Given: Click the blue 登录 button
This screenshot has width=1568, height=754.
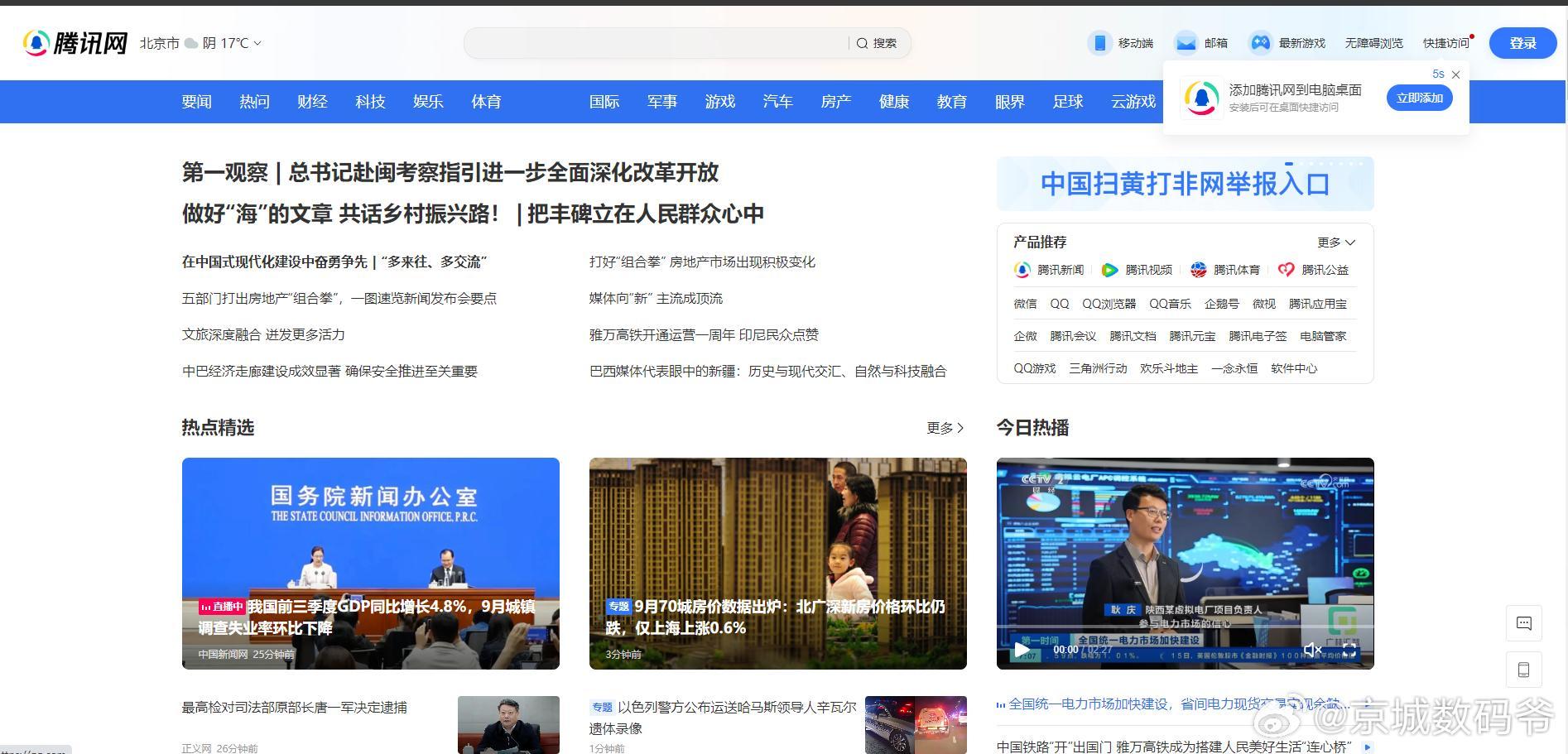Looking at the screenshot, I should [x=1522, y=43].
